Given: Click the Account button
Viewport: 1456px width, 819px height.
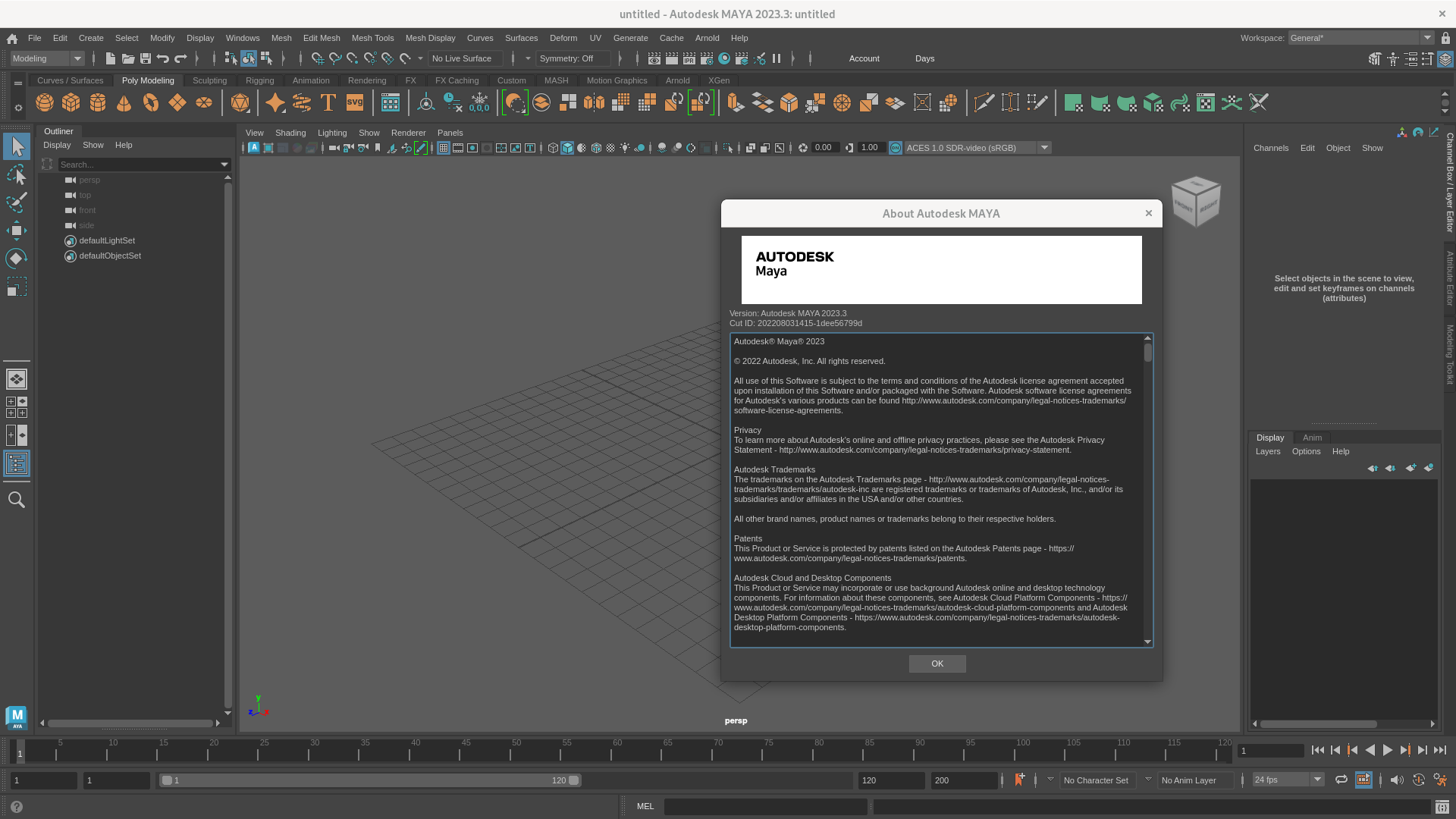Looking at the screenshot, I should coord(864,58).
